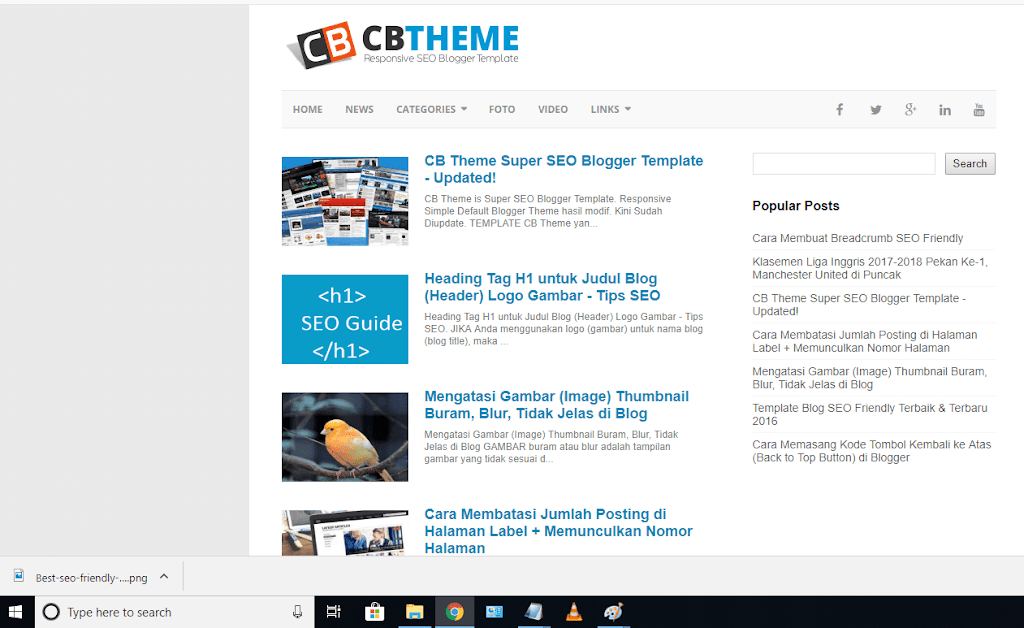Click the Search button
This screenshot has height=628, width=1024.
(x=969, y=163)
